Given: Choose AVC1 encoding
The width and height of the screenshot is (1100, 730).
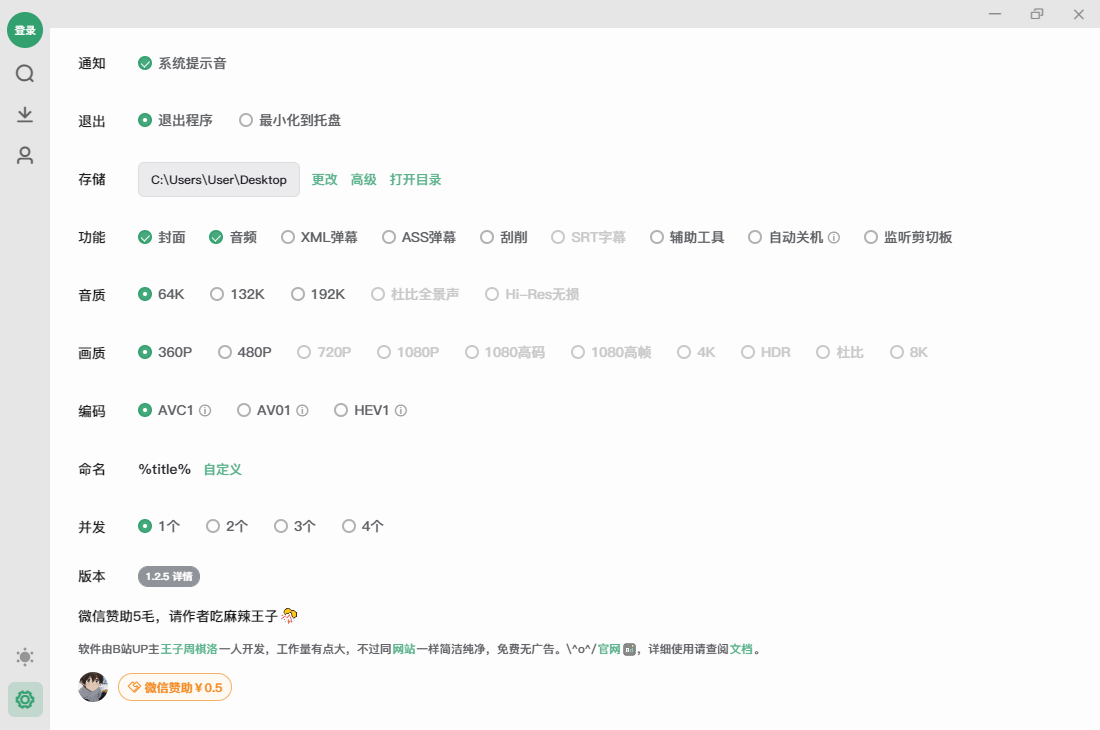Looking at the screenshot, I should point(166,410).
